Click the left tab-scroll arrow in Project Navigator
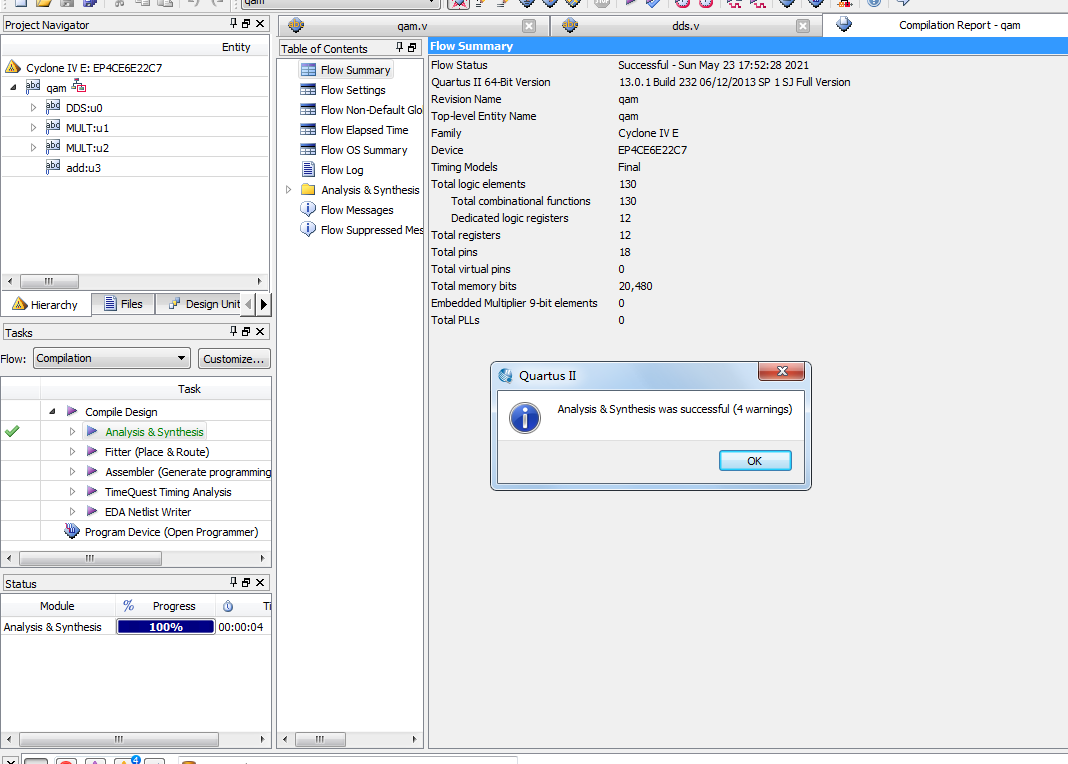Image resolution: width=1068 pixels, height=764 pixels. point(248,304)
